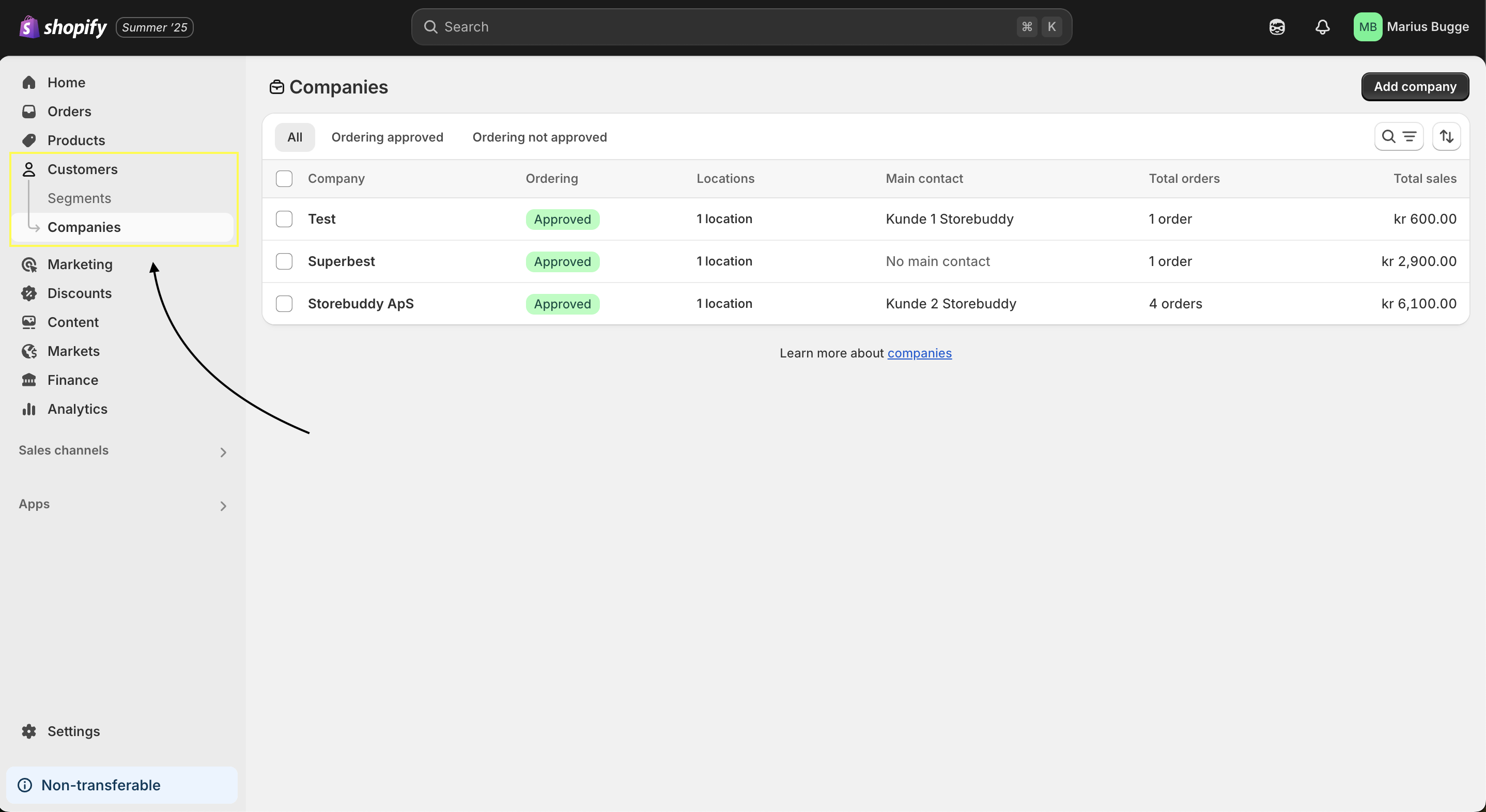This screenshot has height=812, width=1486.
Task: Click the Approved badge for Test
Action: [563, 219]
